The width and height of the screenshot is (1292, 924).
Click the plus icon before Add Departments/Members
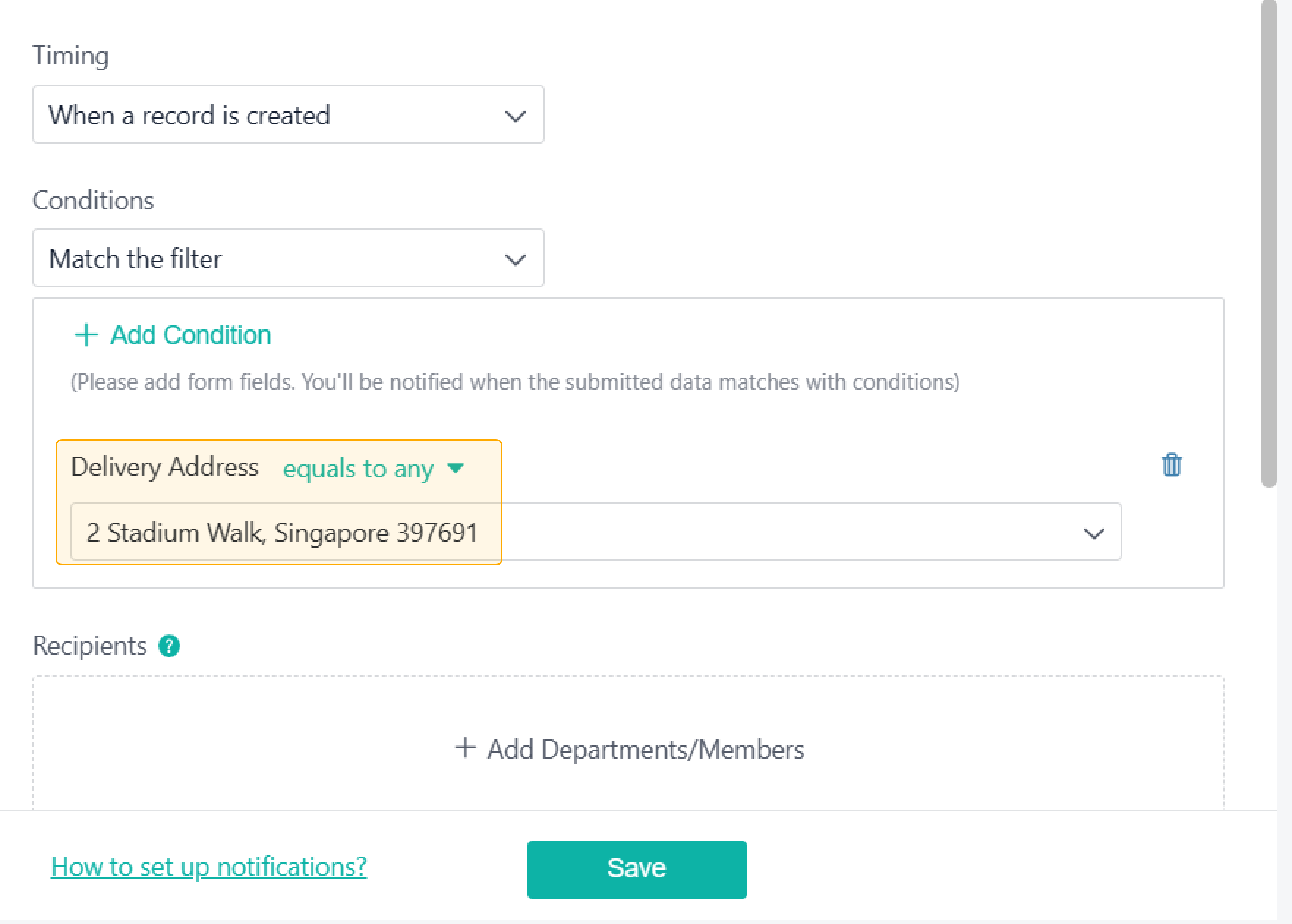point(465,748)
